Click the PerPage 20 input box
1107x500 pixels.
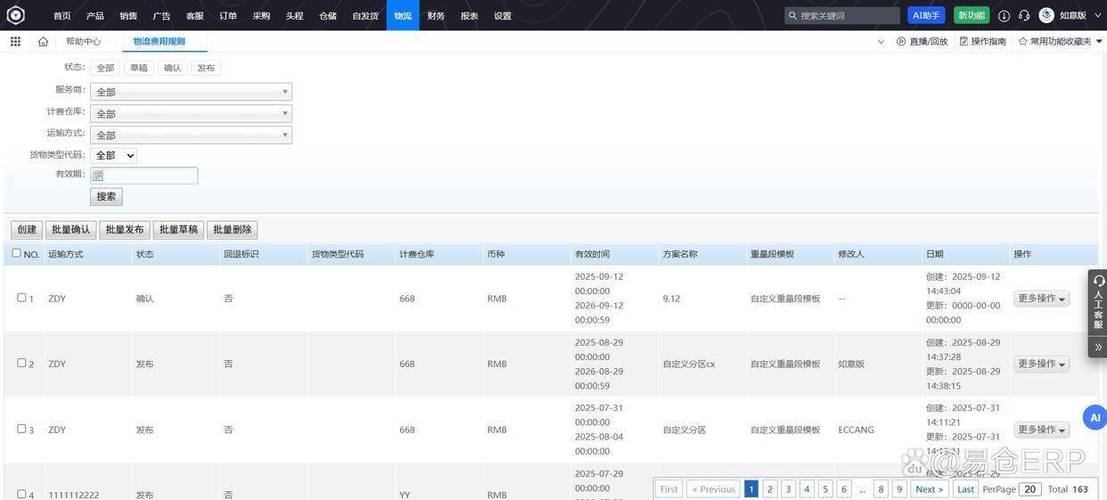click(x=1031, y=489)
